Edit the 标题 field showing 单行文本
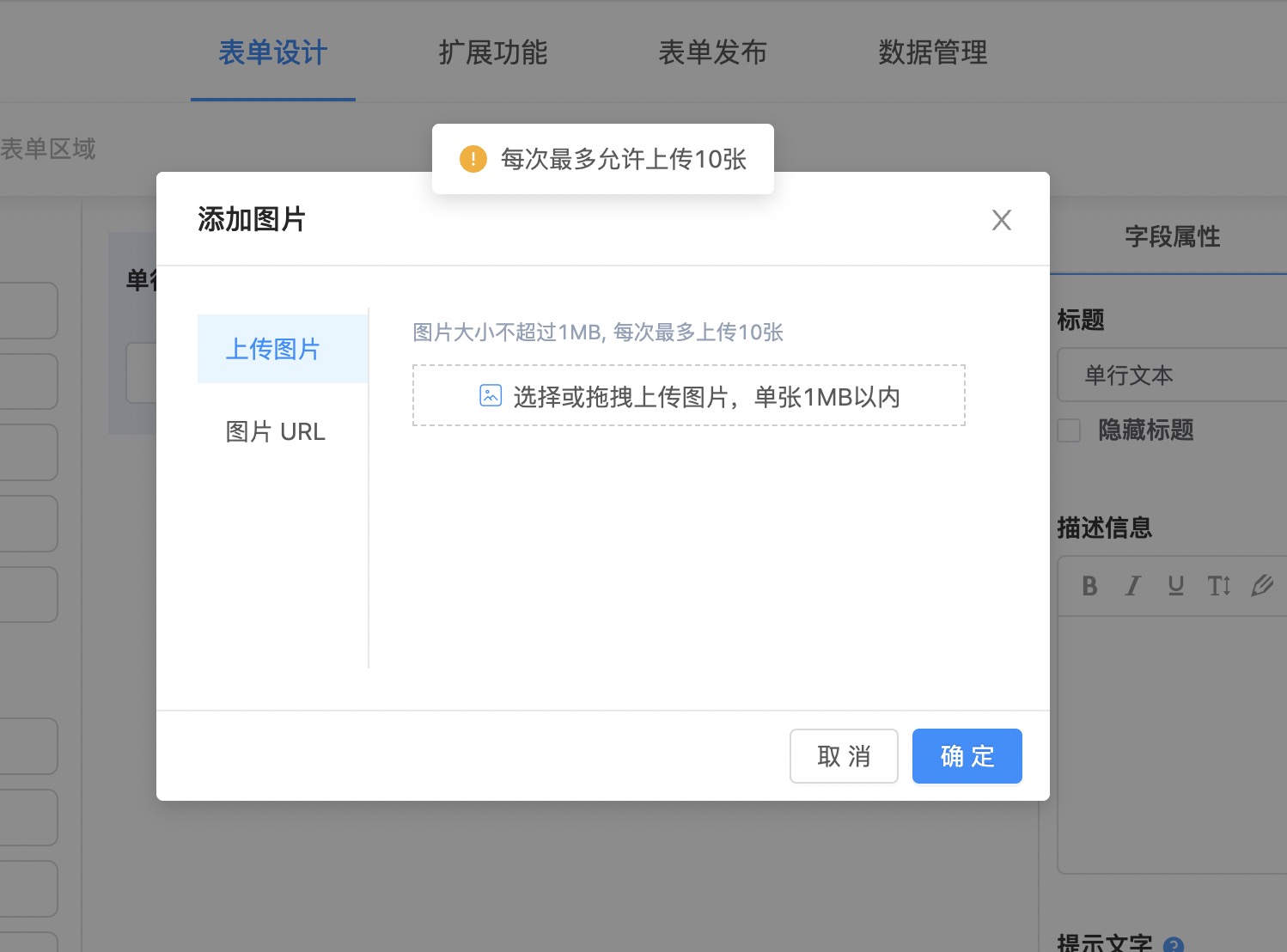The height and width of the screenshot is (952, 1287). (x=1170, y=375)
